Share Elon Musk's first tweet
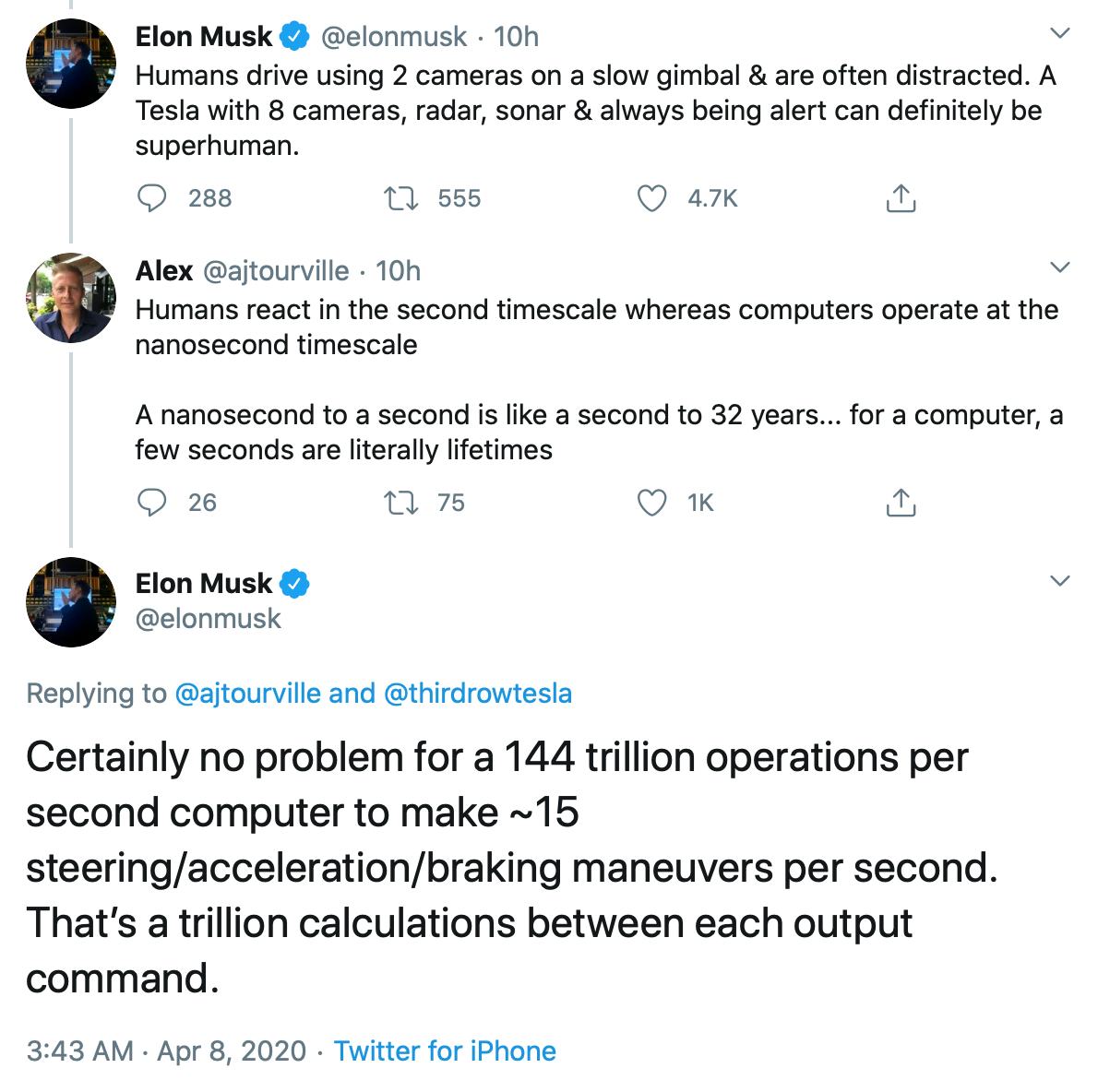 (x=900, y=198)
